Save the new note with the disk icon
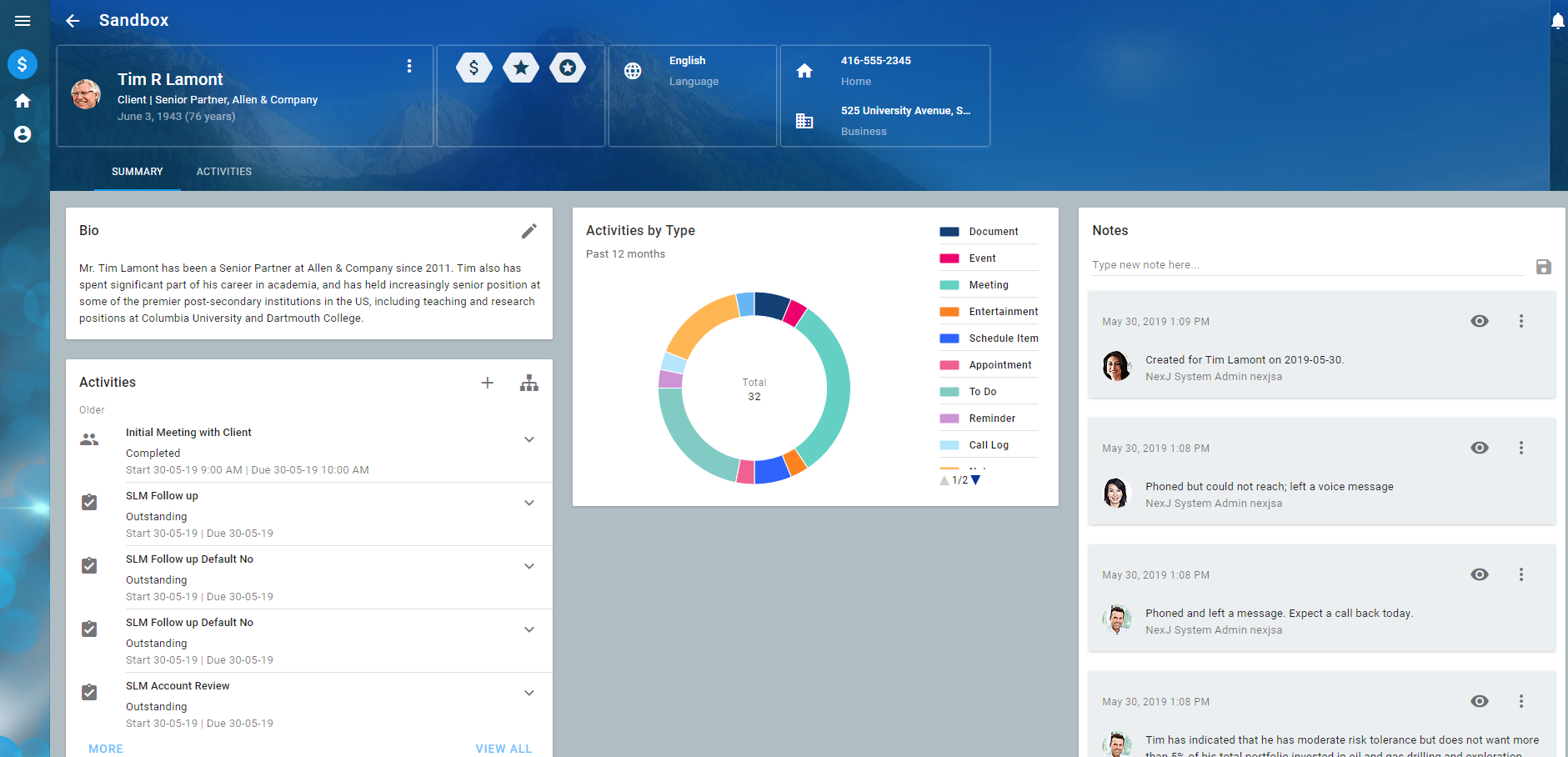Image resolution: width=1568 pixels, height=757 pixels. pos(1543,267)
